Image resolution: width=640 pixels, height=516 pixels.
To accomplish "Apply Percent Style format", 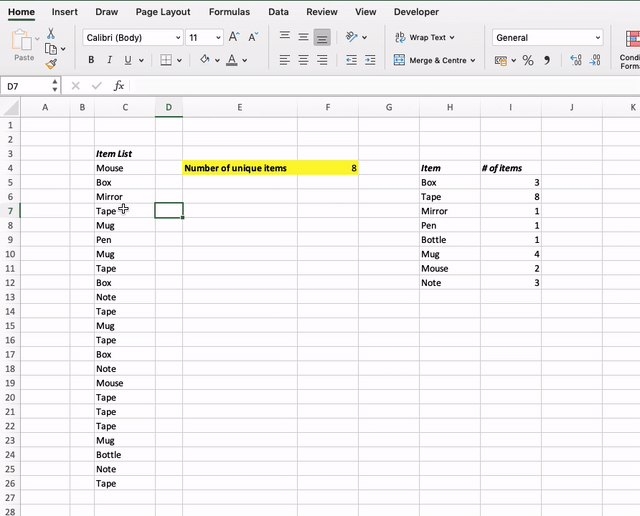I will point(528,60).
